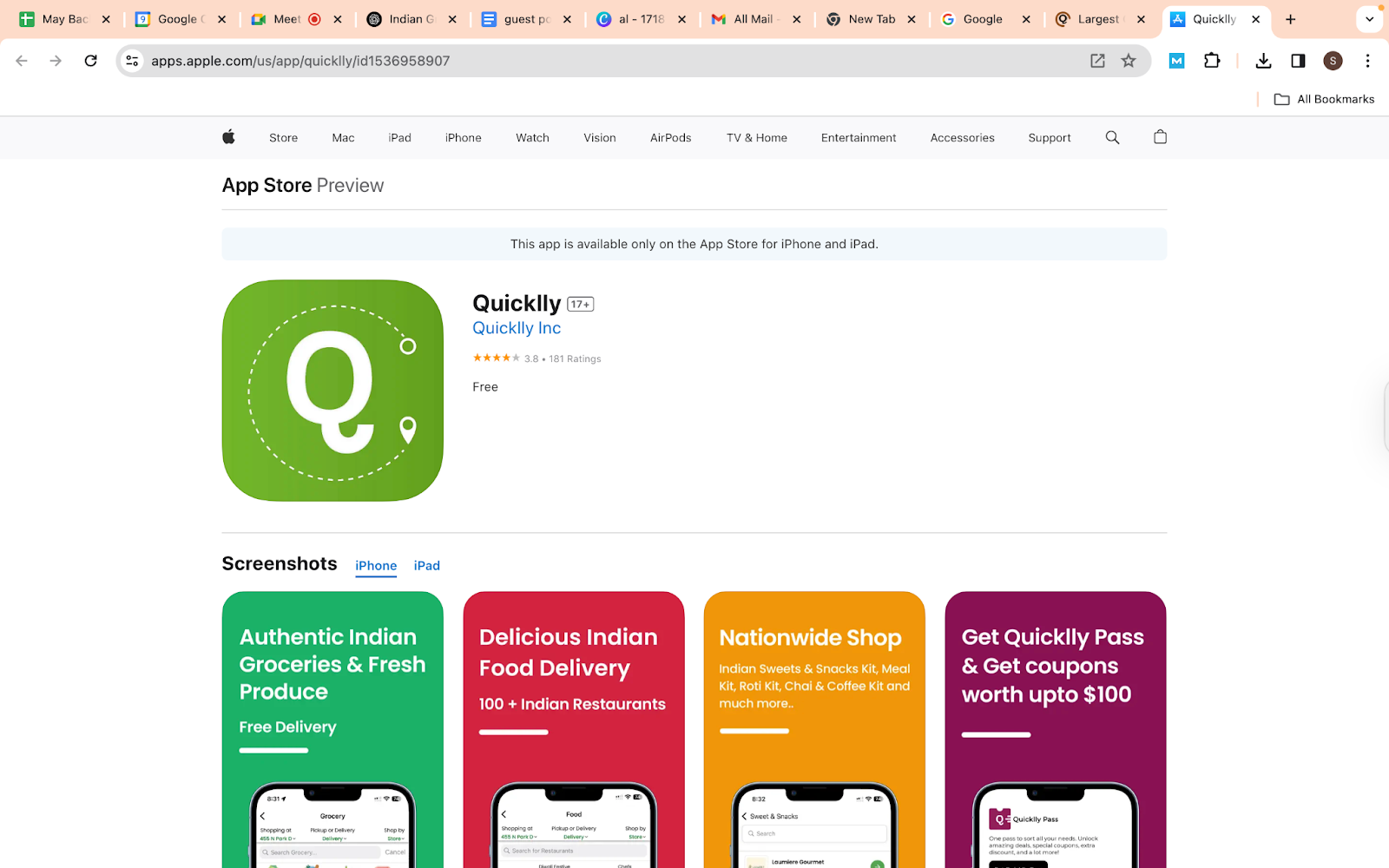Open the profile avatar S

[x=1333, y=61]
